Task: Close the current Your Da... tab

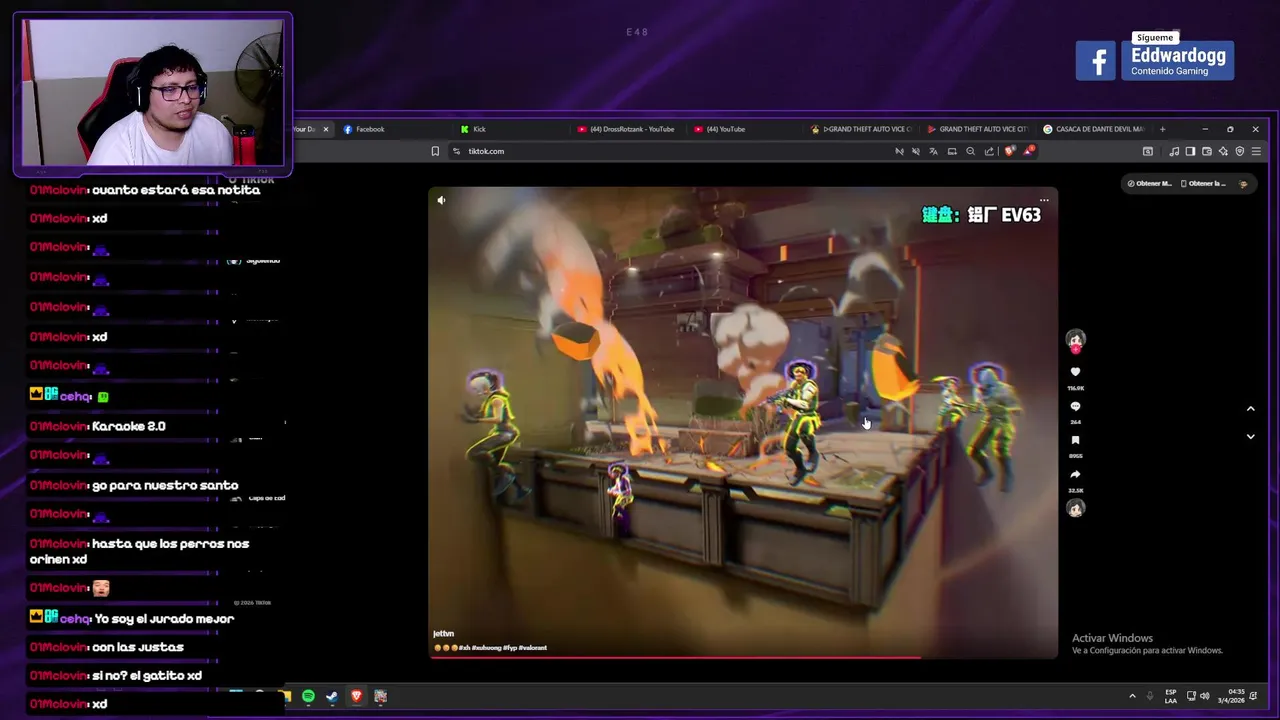Action: [325, 129]
